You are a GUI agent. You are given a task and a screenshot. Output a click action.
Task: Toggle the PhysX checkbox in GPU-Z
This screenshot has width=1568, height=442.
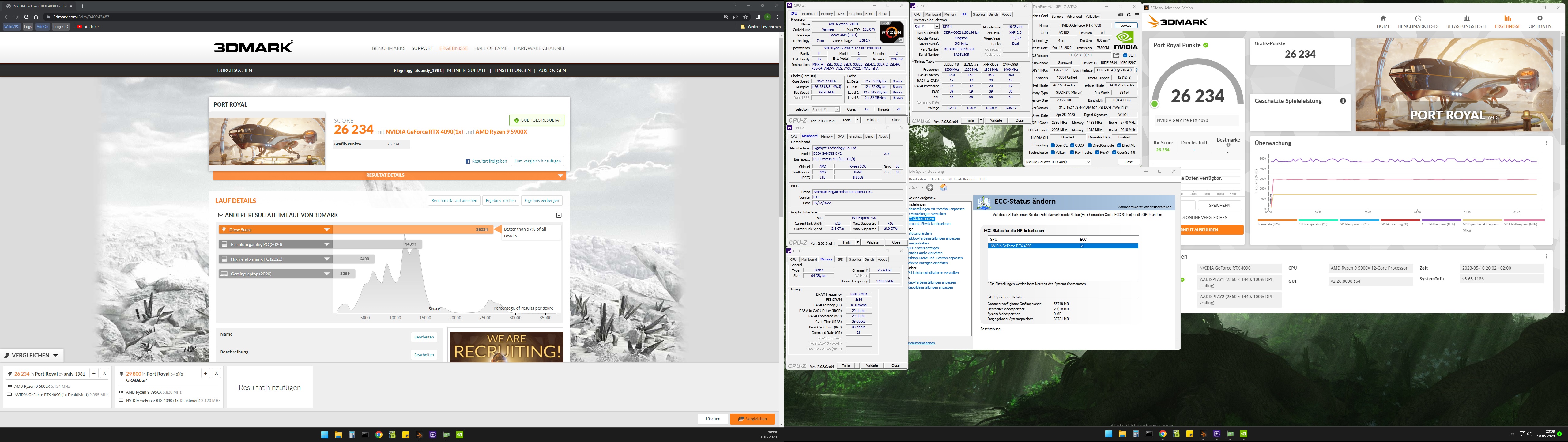click(x=1097, y=152)
